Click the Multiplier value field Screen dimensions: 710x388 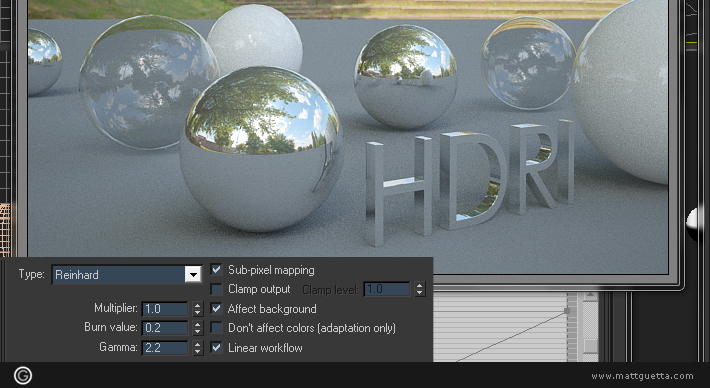tap(165, 309)
